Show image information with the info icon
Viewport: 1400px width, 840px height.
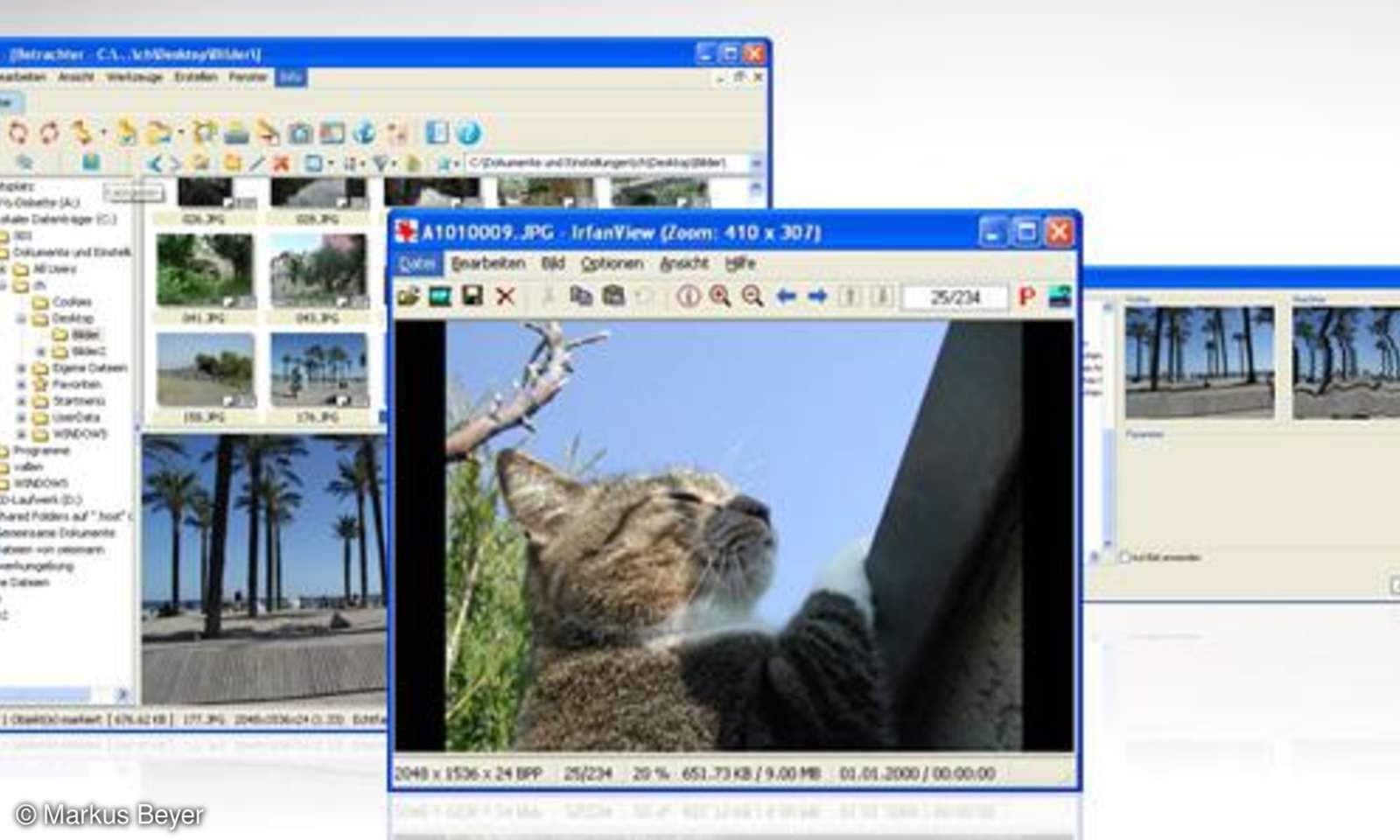687,295
